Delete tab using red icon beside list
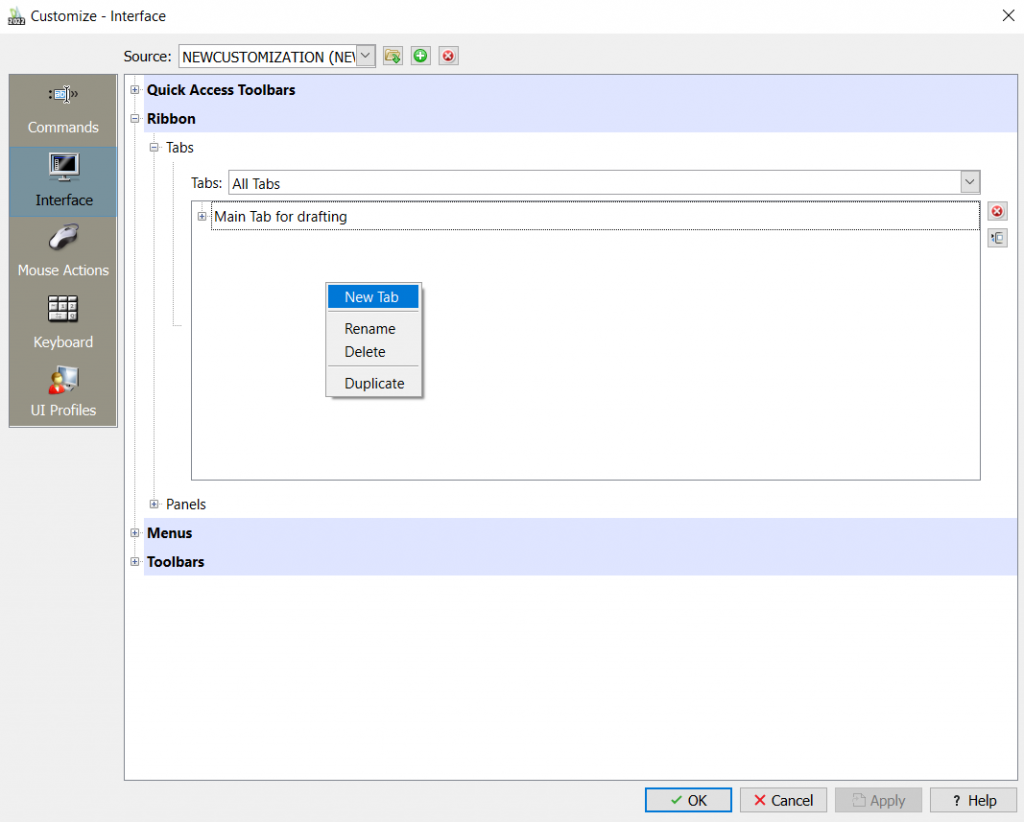Image resolution: width=1024 pixels, height=822 pixels. 997,211
